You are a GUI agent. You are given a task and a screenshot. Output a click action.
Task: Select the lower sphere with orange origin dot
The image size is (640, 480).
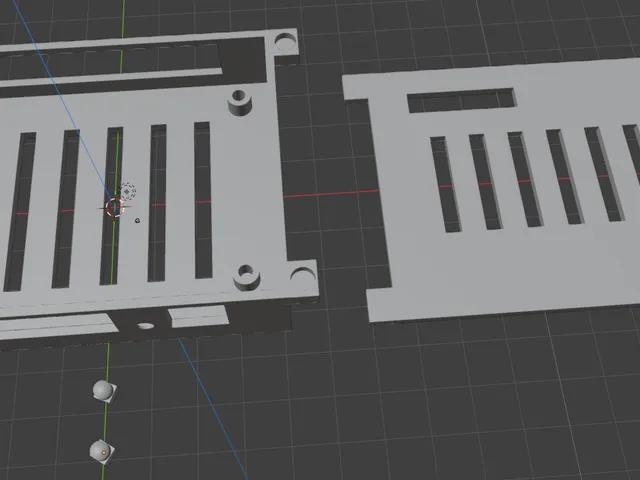[101, 451]
